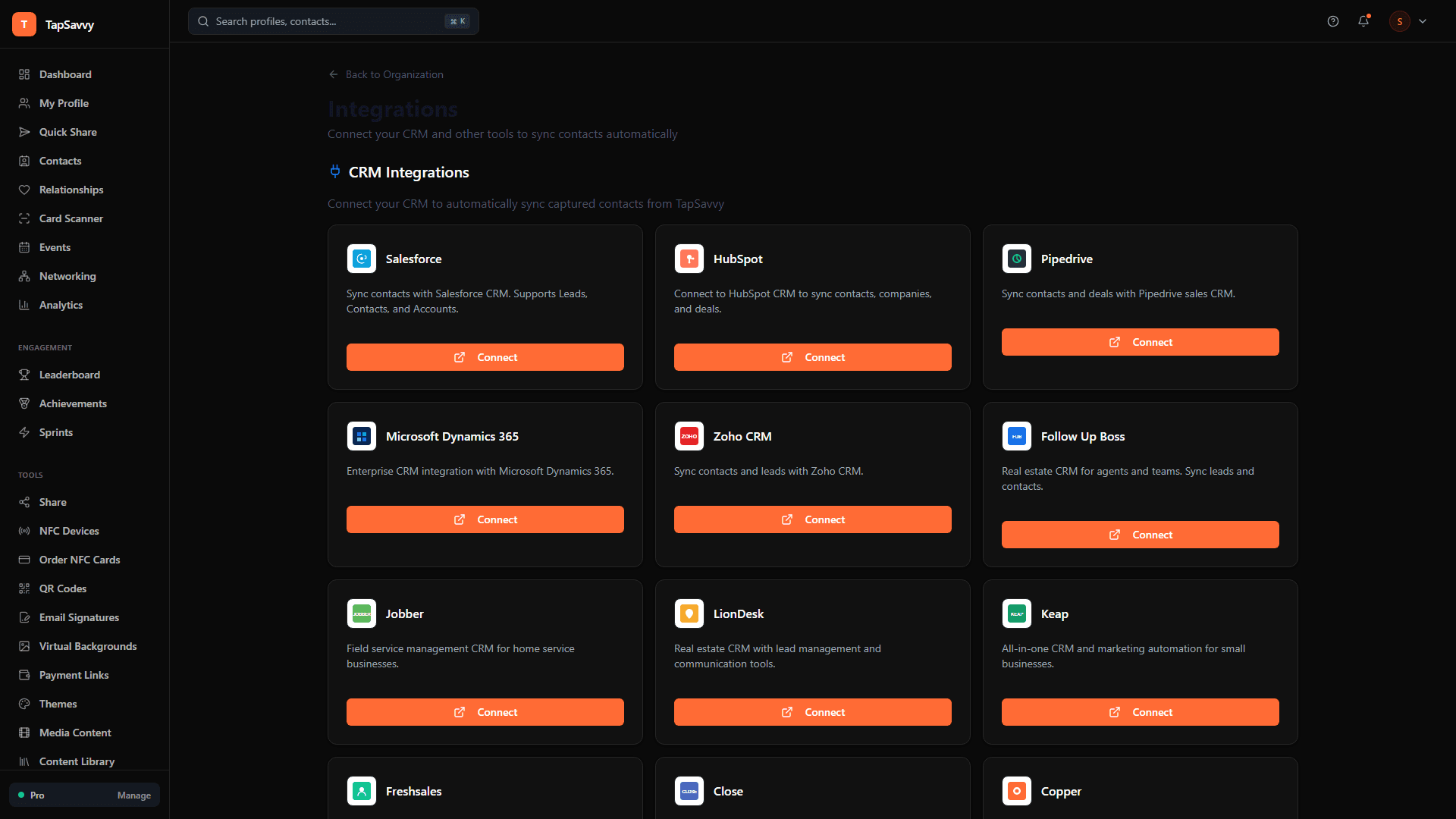Open the Leaderboard trophy icon

coord(24,375)
